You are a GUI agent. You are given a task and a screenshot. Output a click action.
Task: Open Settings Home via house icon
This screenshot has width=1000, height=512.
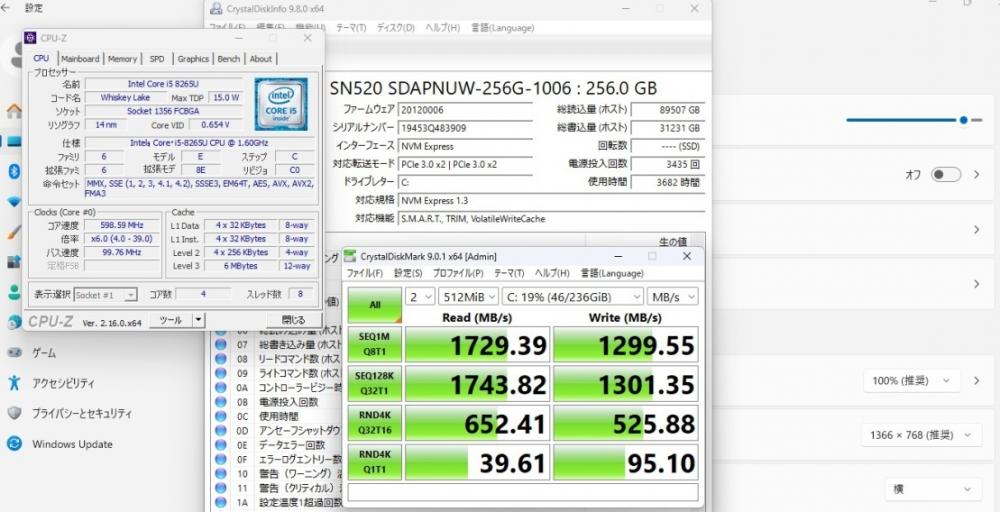13,112
